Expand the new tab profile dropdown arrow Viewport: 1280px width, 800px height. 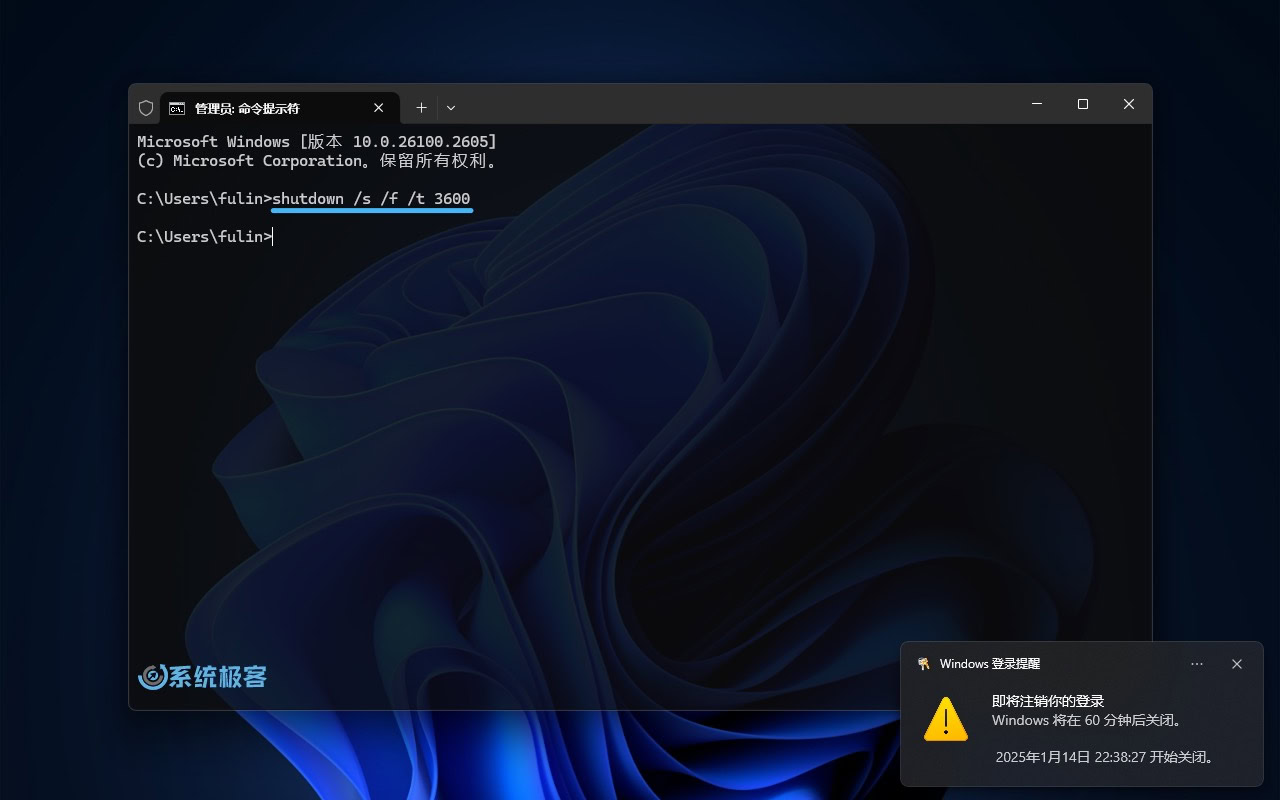451,108
